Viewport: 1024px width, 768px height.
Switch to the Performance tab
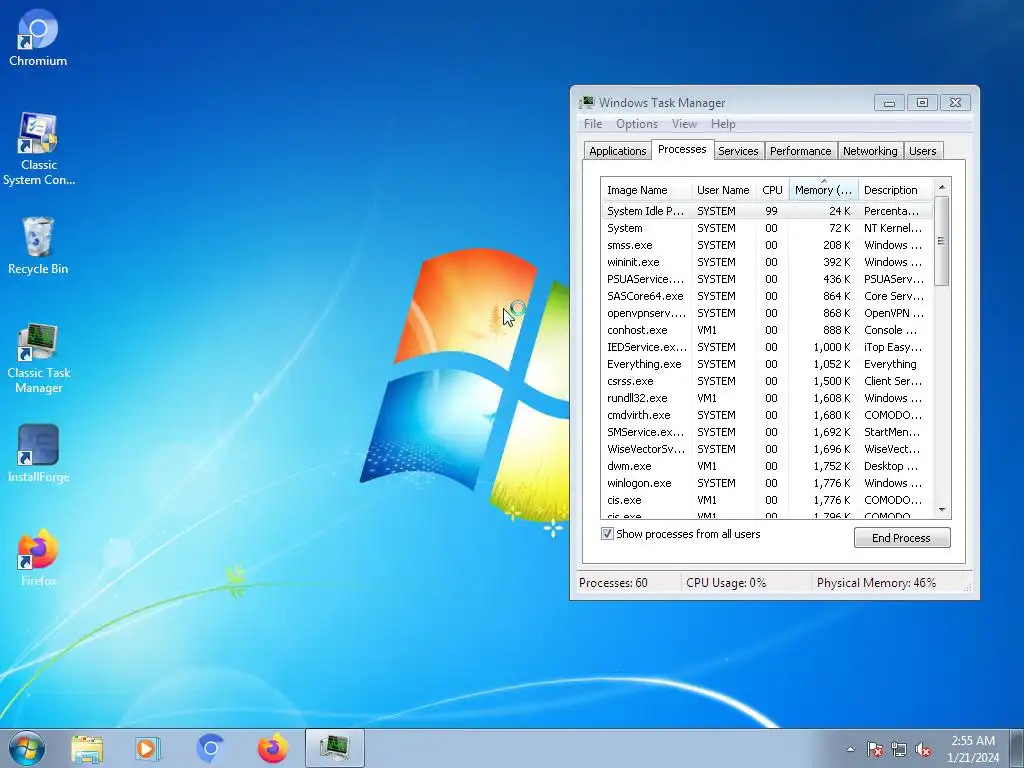(x=800, y=151)
